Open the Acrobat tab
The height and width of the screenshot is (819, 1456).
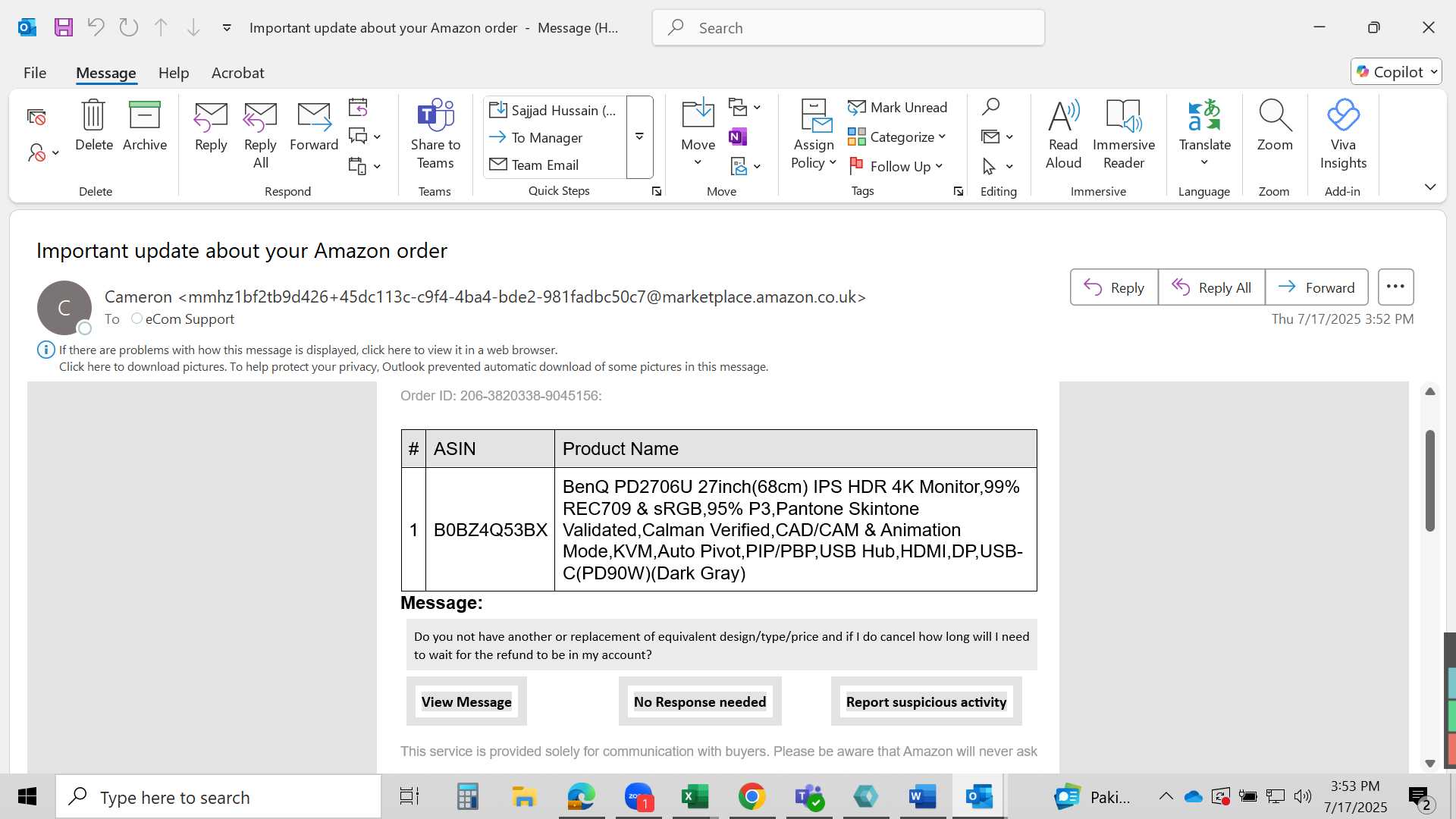pos(237,73)
